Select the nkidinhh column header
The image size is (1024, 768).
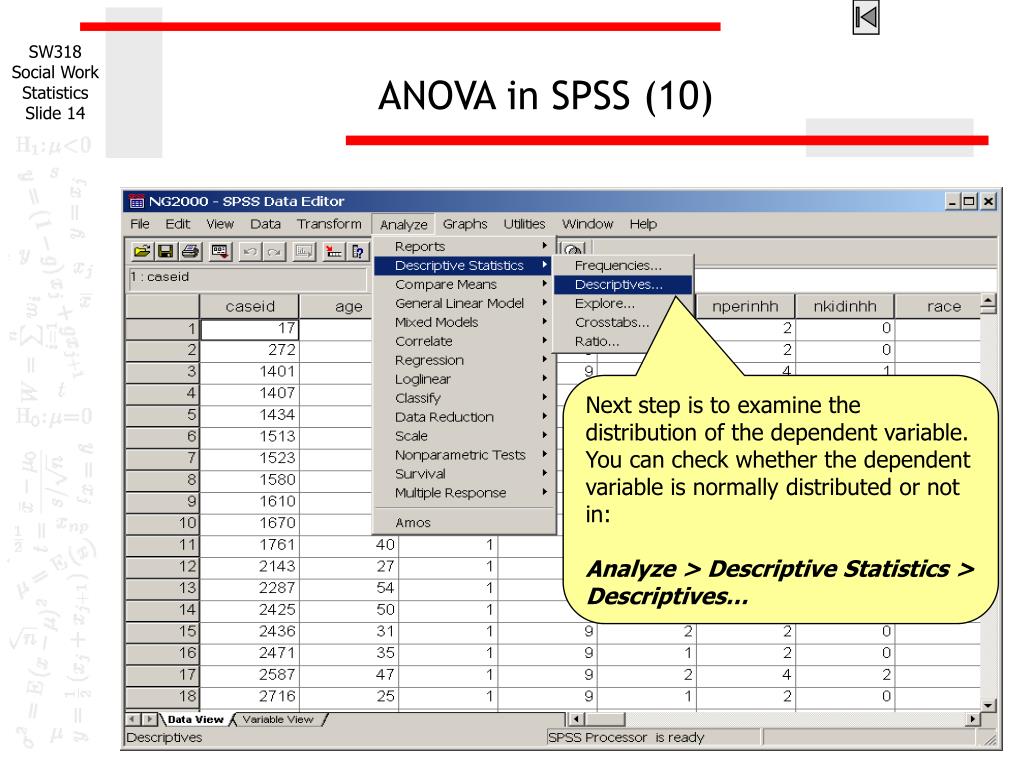point(845,306)
